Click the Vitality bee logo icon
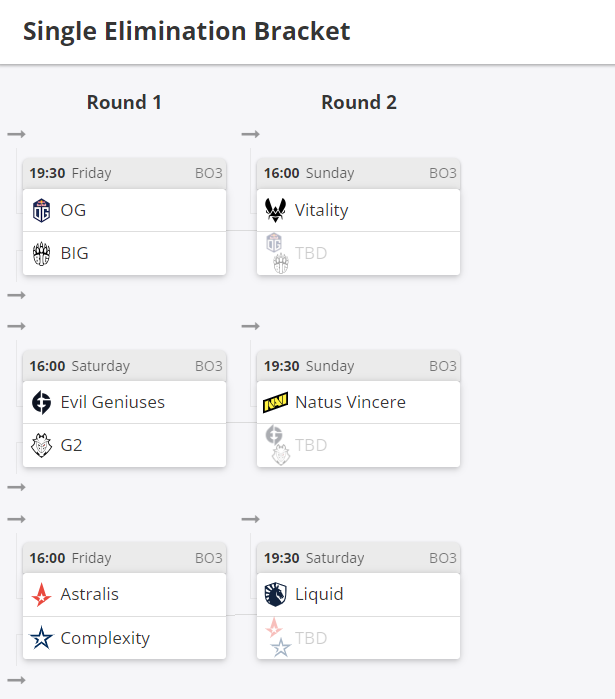 point(275,210)
